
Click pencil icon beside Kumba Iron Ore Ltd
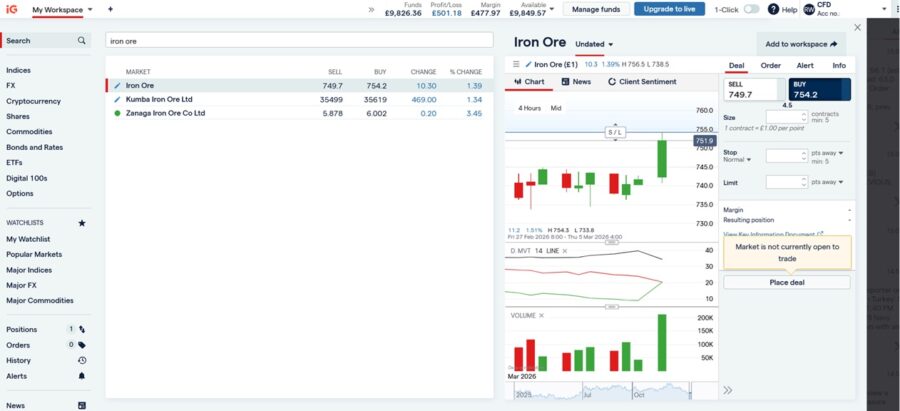click(118, 99)
